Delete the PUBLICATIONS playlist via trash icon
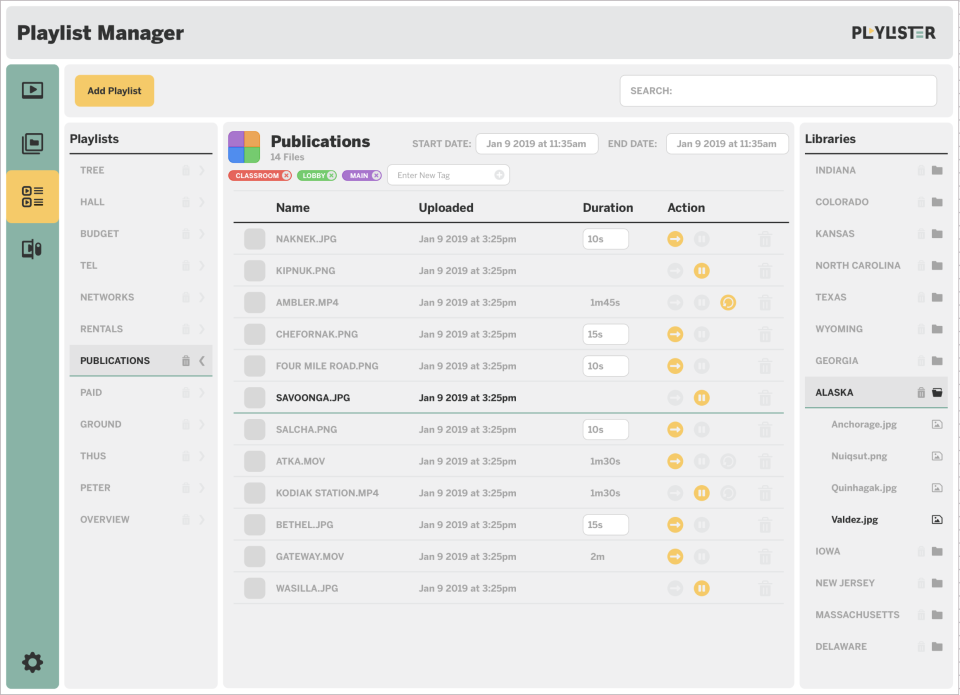This screenshot has width=960, height=695. point(186,361)
